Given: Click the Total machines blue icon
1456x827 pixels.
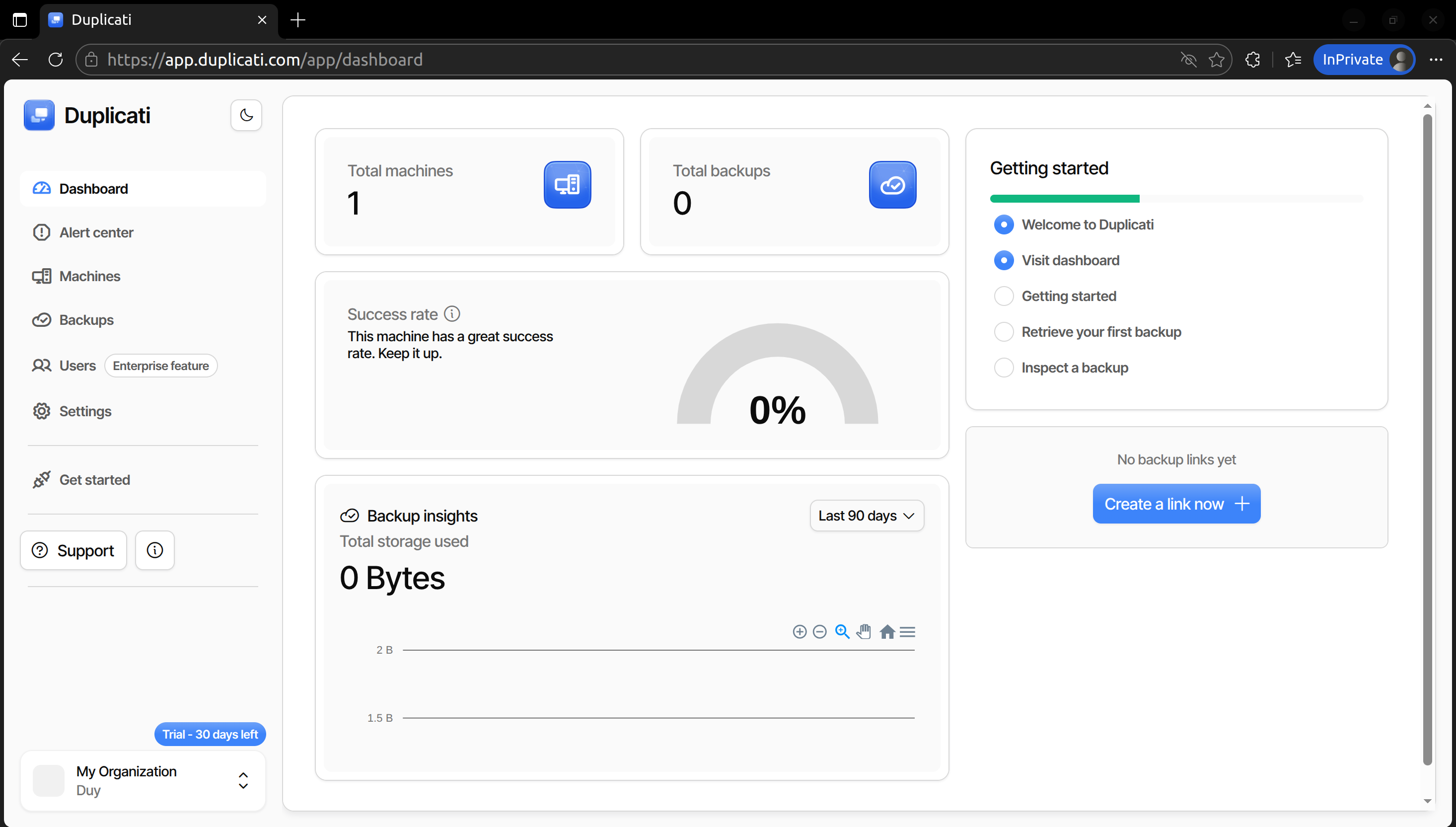Looking at the screenshot, I should click(567, 185).
